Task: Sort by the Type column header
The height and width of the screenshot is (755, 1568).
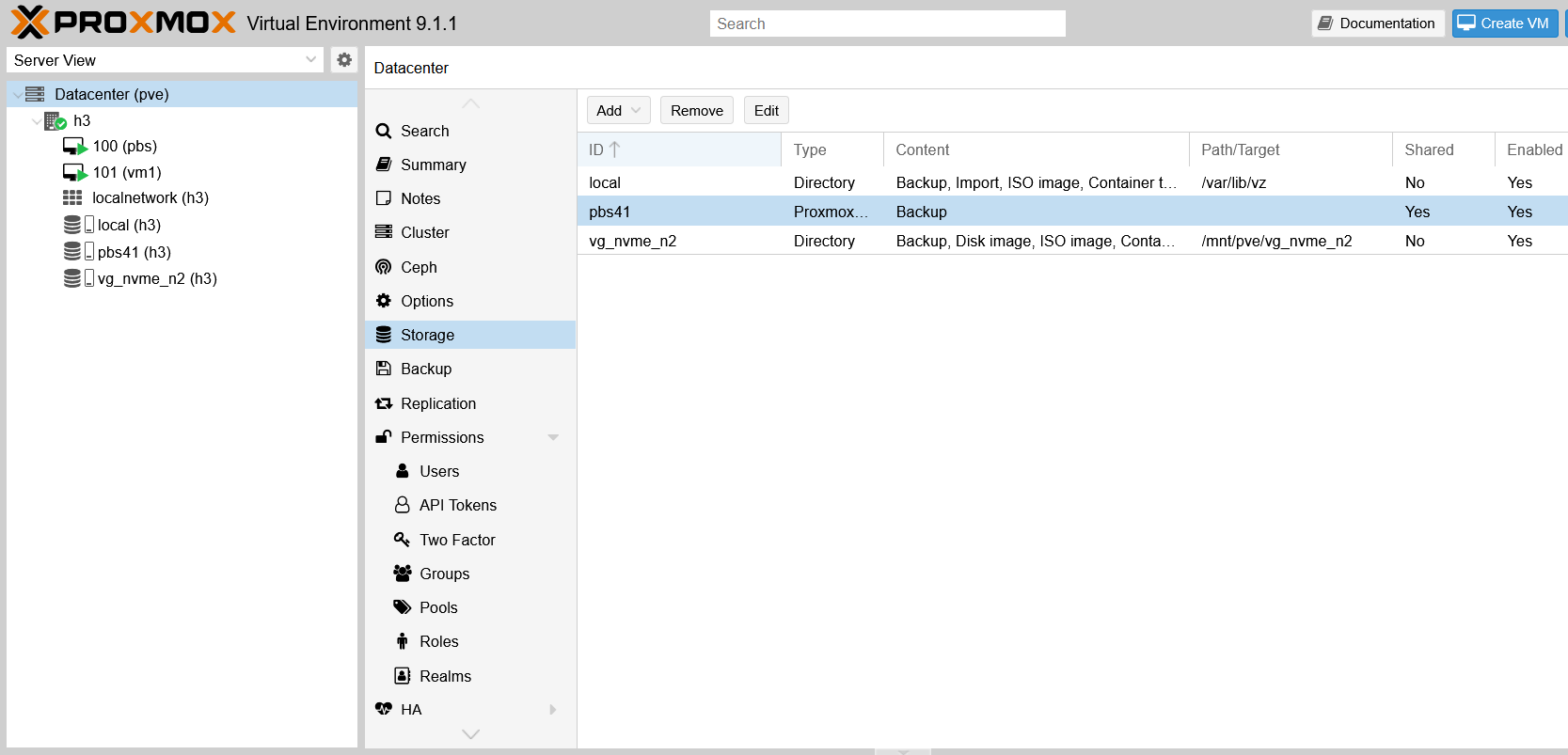Action: click(832, 149)
